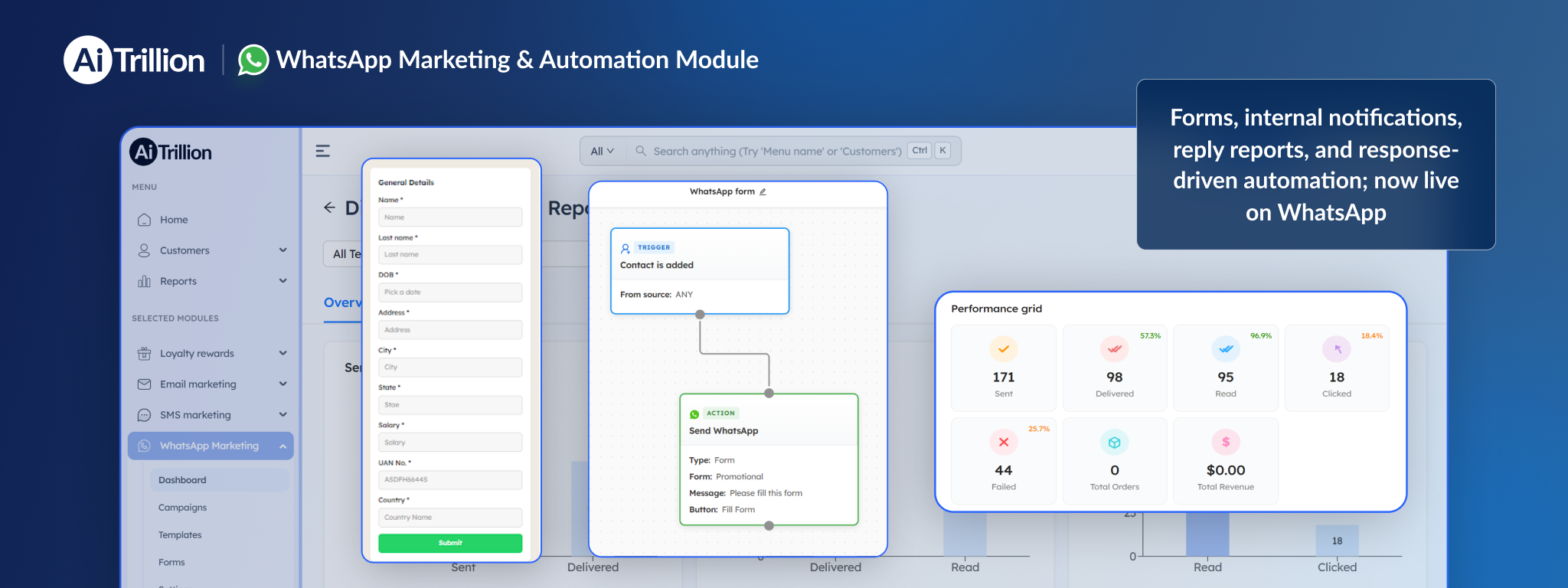Viewport: 1568px width, 588px height.
Task: Click the 171 Sent value
Action: point(1004,377)
